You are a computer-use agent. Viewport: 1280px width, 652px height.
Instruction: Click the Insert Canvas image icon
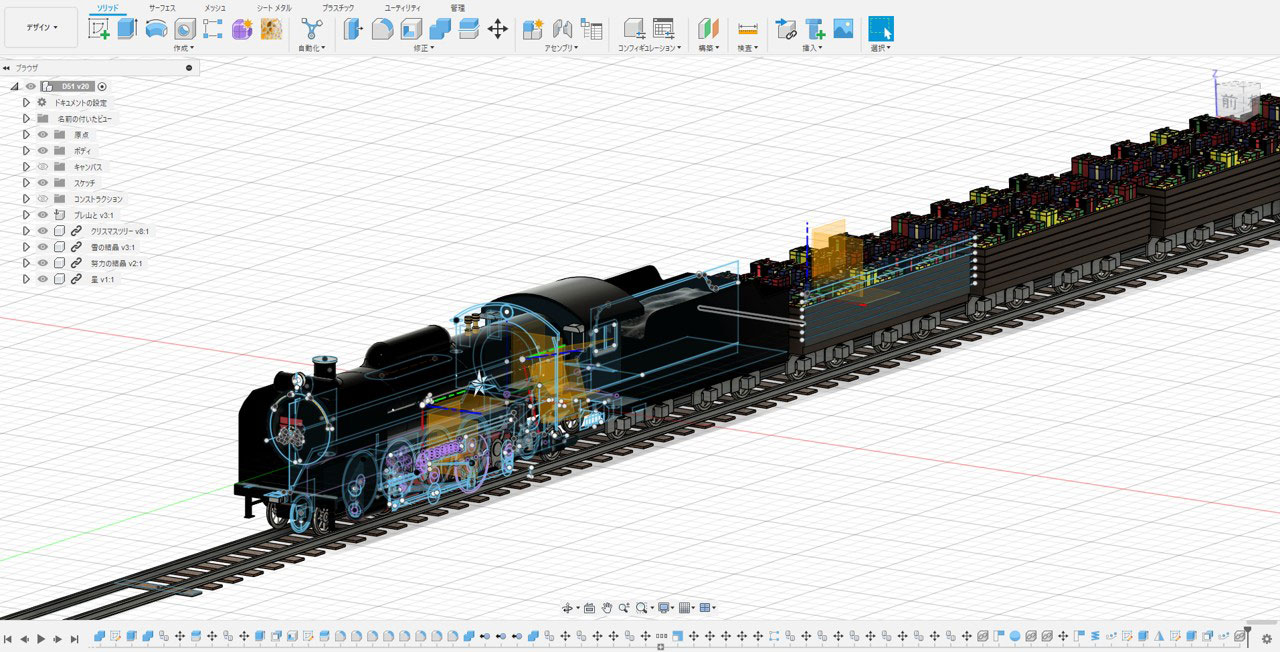pyautogui.click(x=843, y=29)
